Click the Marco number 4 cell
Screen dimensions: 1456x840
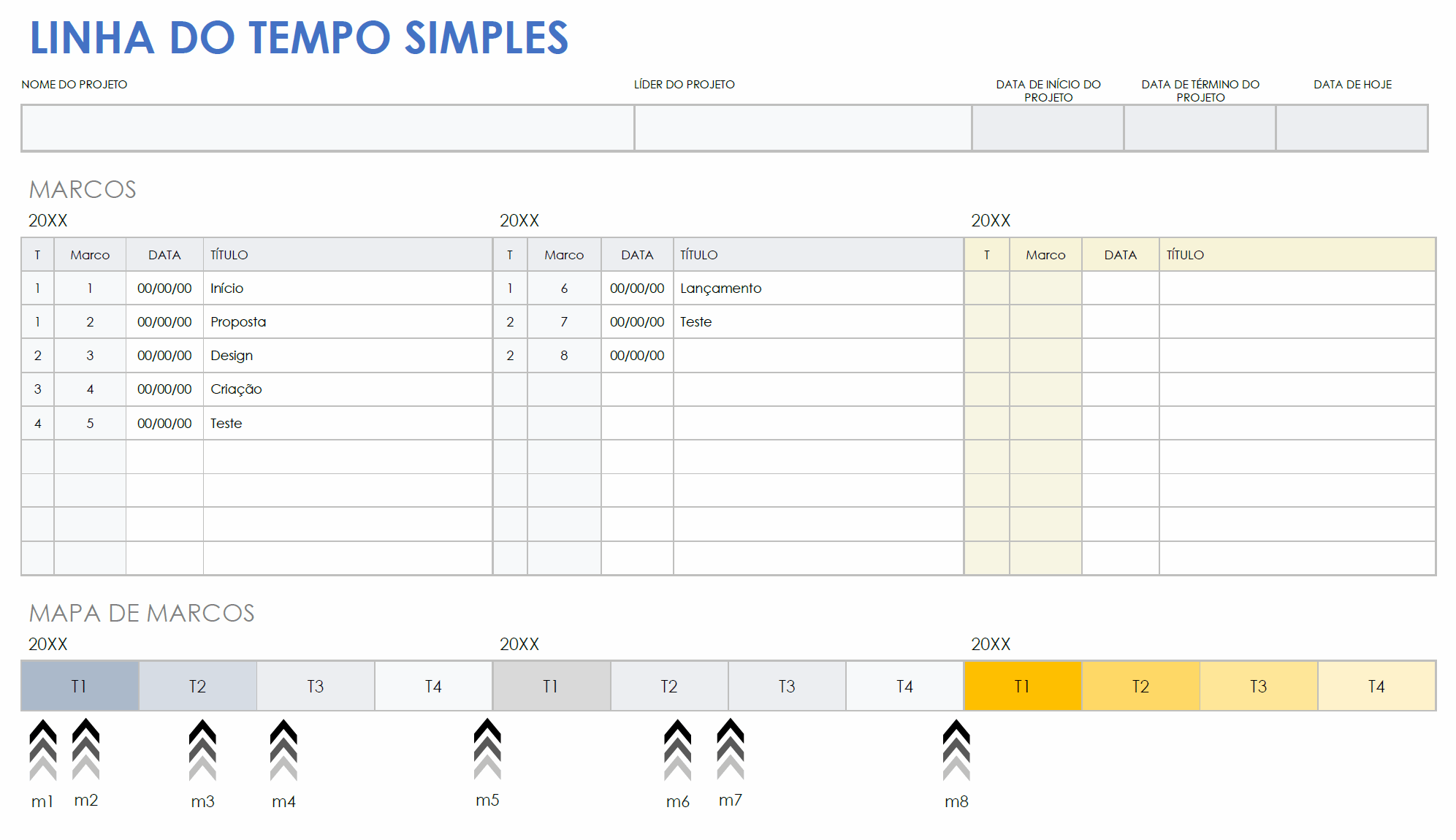pyautogui.click(x=90, y=389)
